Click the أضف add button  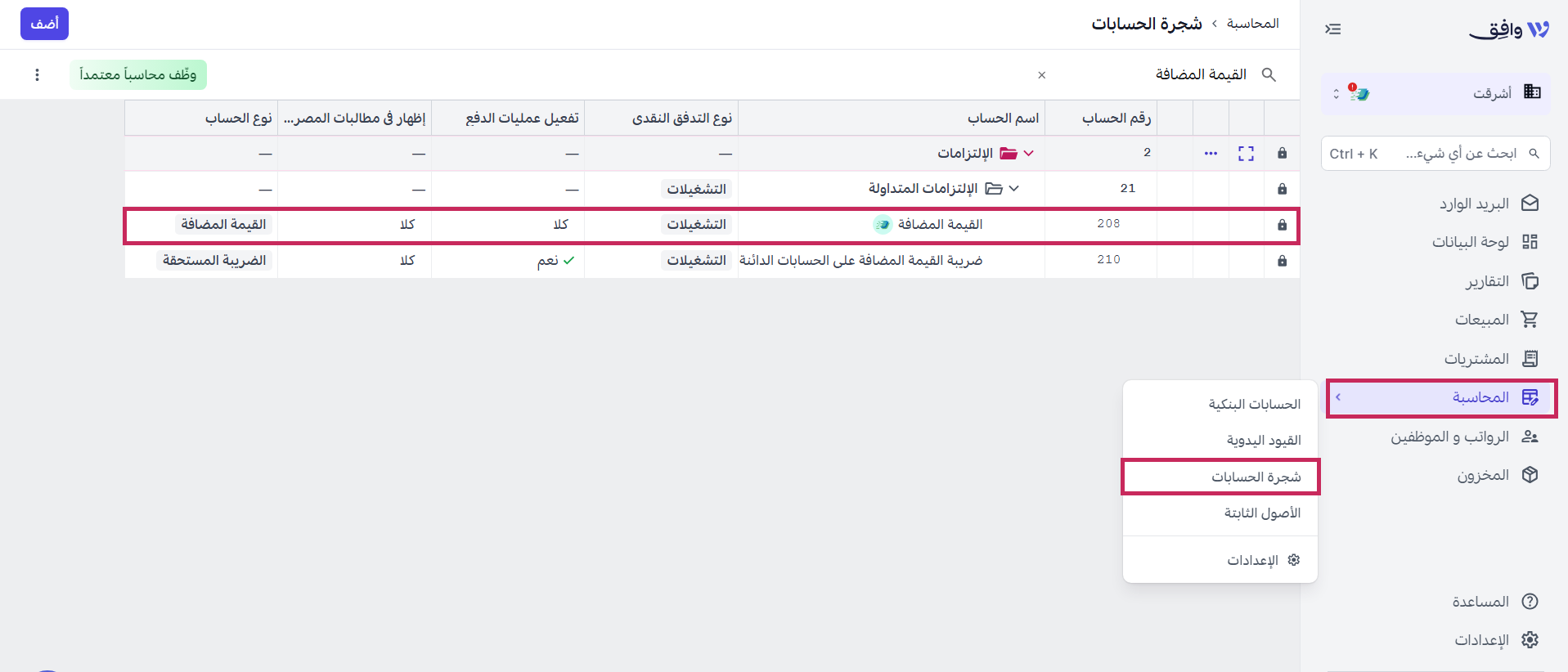click(44, 24)
